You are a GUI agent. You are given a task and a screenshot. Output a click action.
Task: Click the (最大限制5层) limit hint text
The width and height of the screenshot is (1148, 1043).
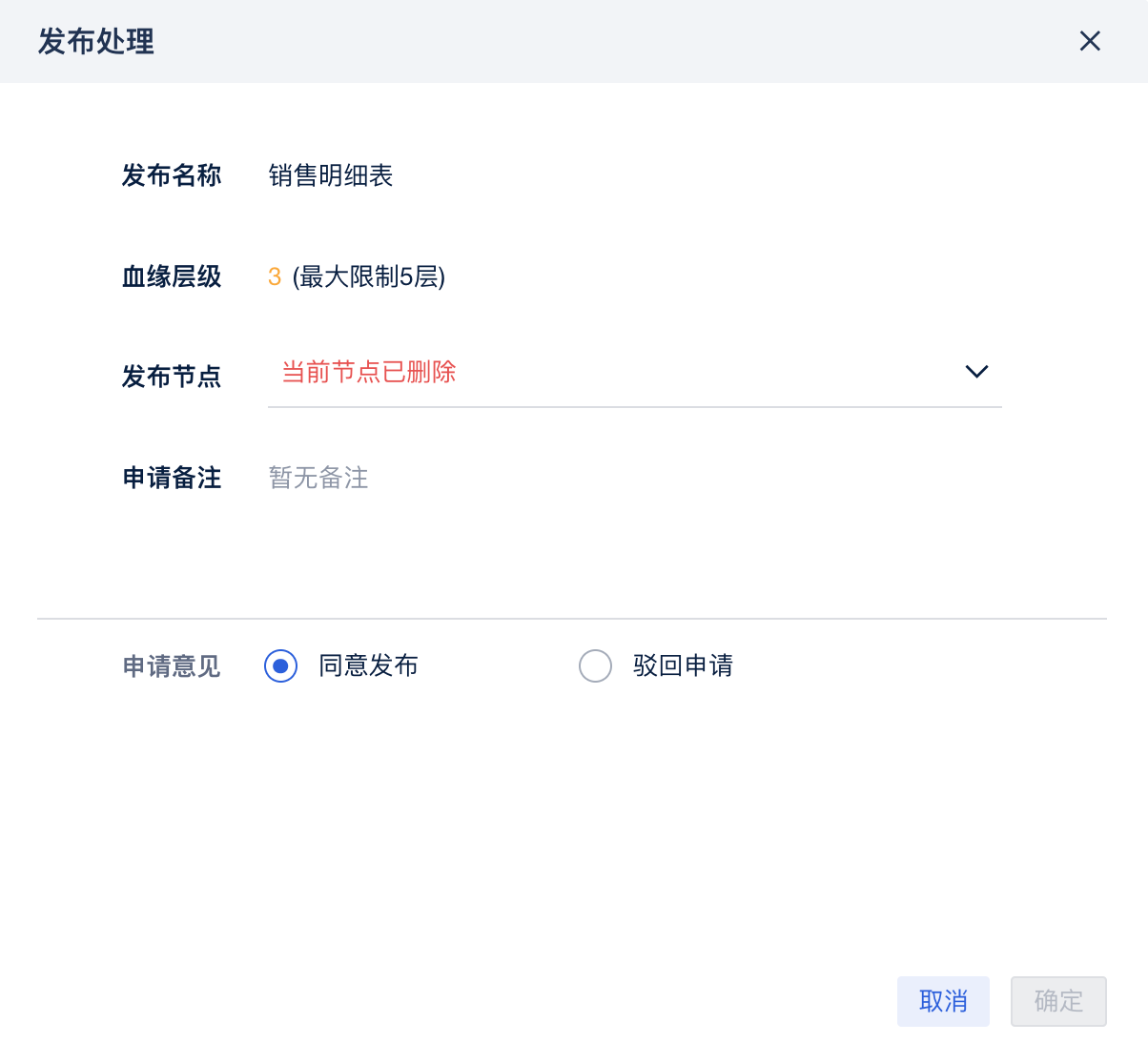(369, 277)
